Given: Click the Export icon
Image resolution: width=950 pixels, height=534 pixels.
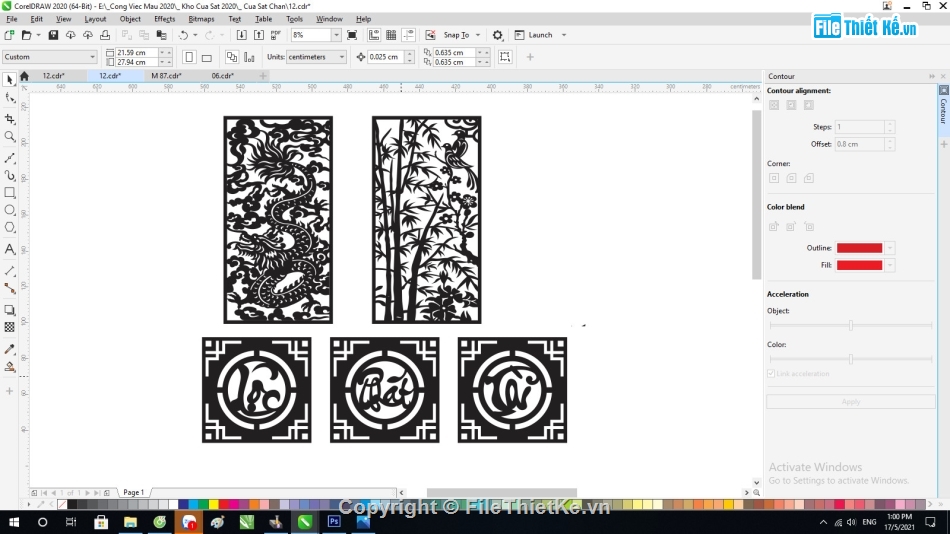Looking at the screenshot, I should [259, 35].
